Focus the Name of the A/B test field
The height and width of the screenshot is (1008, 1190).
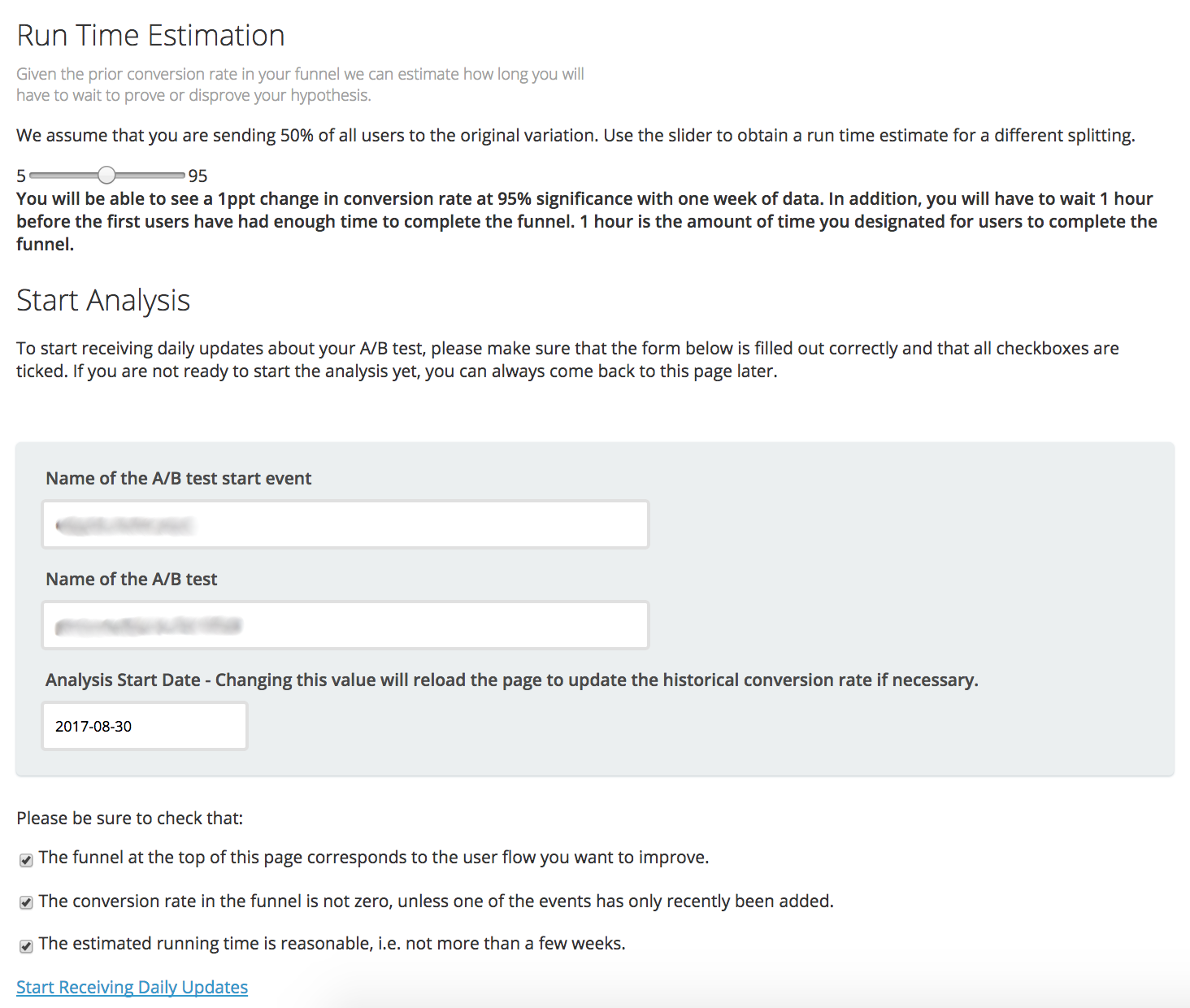coord(345,625)
